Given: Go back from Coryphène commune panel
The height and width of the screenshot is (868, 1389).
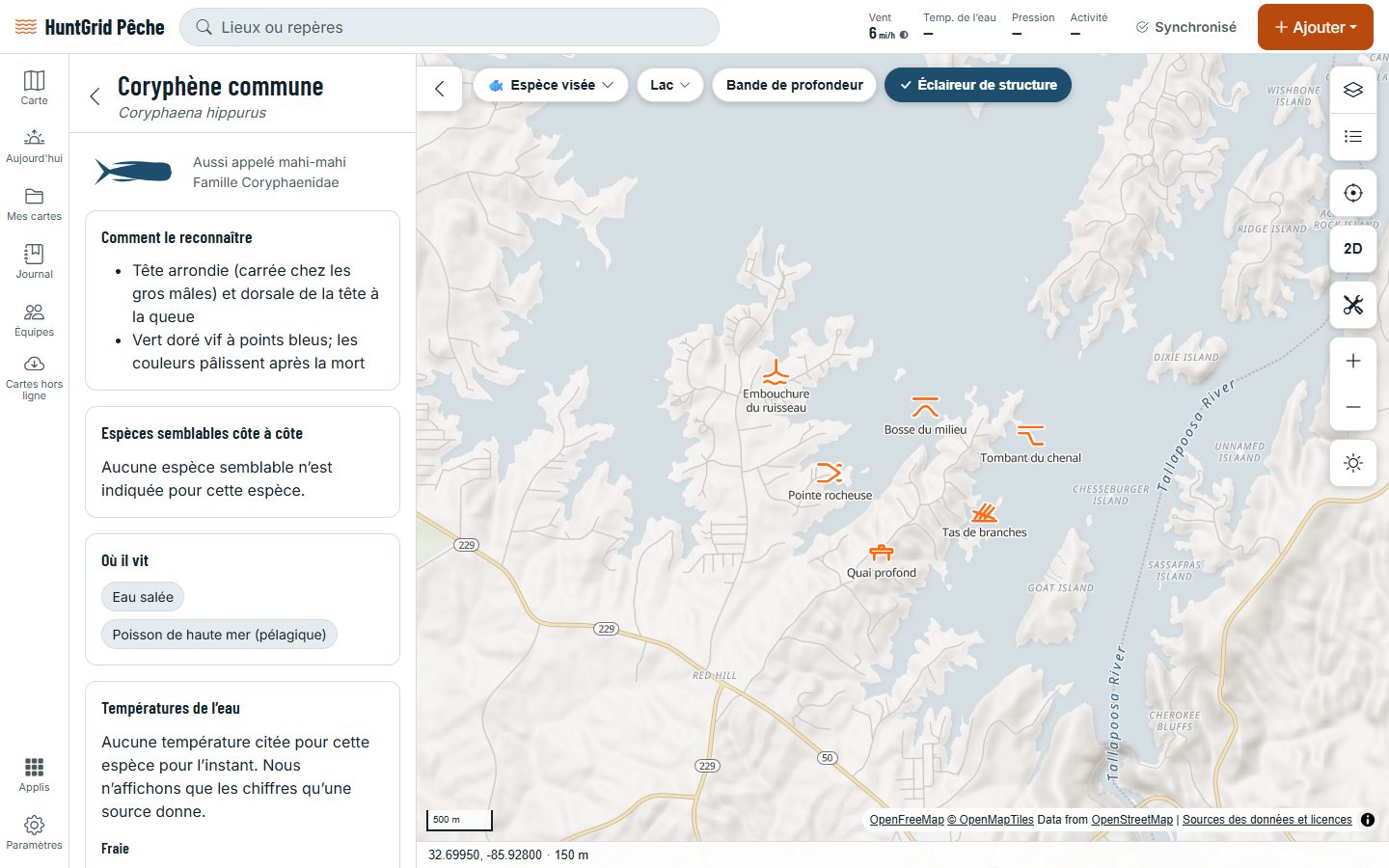Looking at the screenshot, I should (95, 96).
